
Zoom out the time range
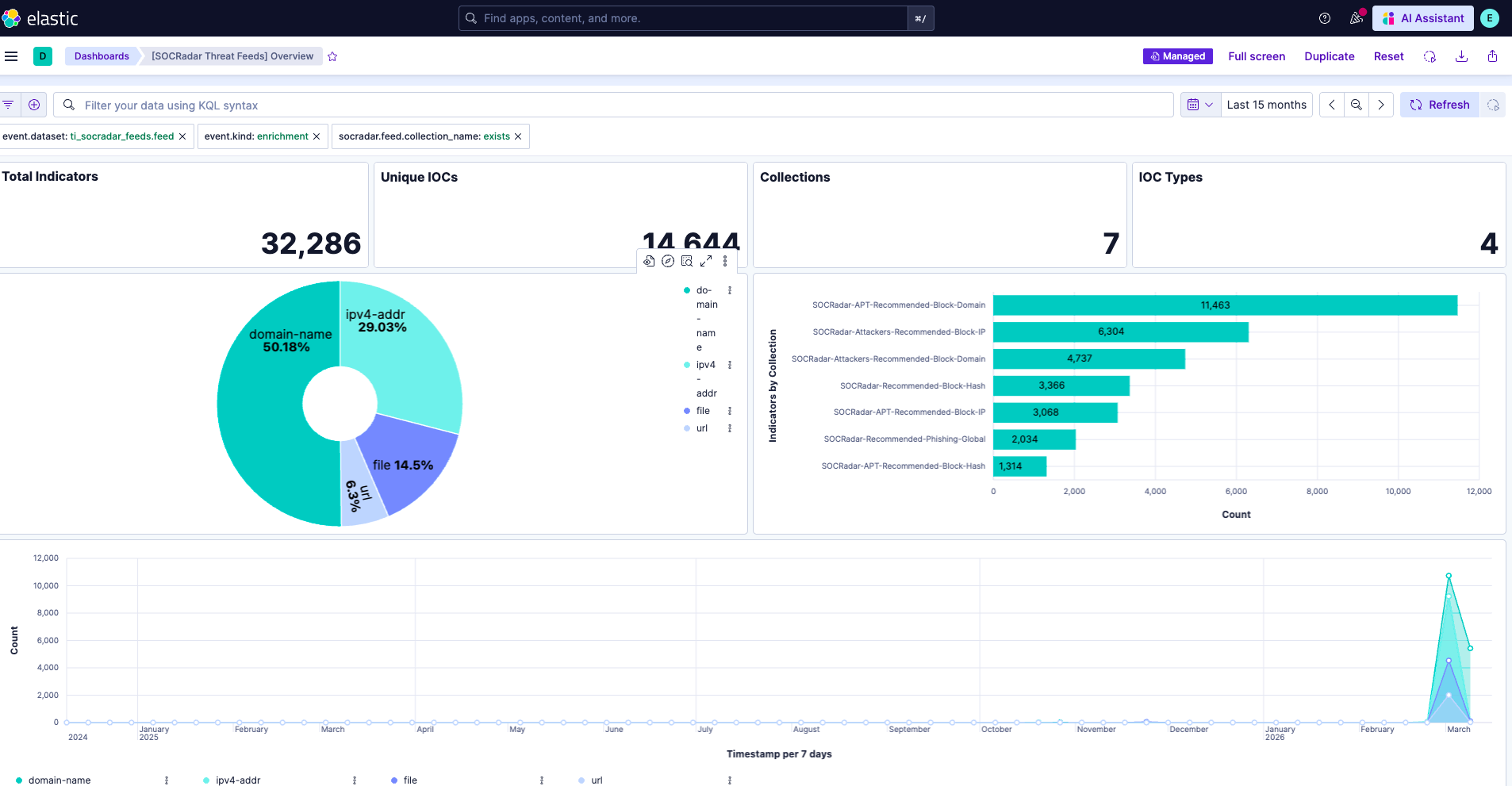pyautogui.click(x=1357, y=105)
